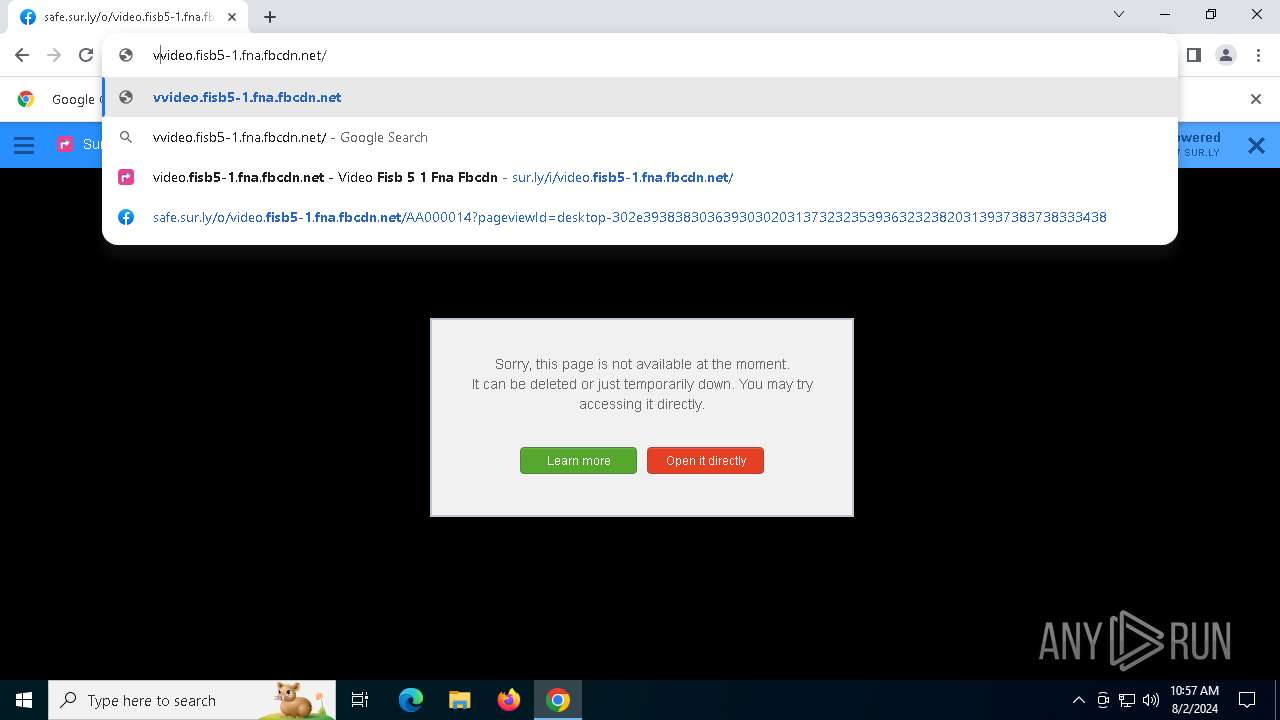The height and width of the screenshot is (720, 1280).
Task: Launch Microsoft Edge from taskbar
Action: tap(411, 700)
